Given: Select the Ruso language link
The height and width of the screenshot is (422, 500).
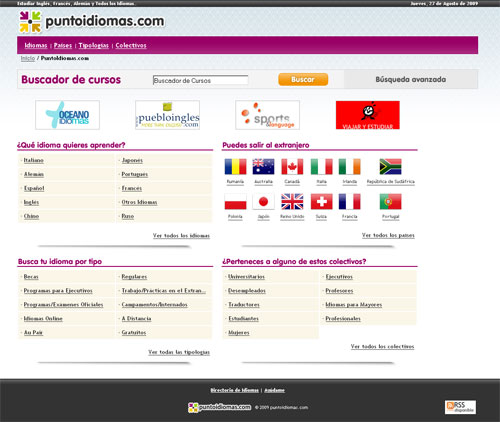Looking at the screenshot, I should [128, 216].
